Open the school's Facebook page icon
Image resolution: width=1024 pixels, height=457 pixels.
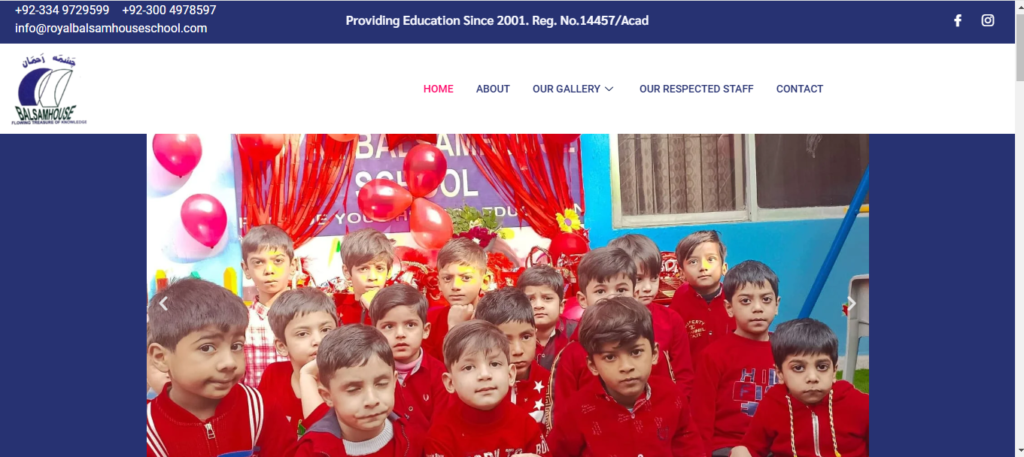click(957, 20)
